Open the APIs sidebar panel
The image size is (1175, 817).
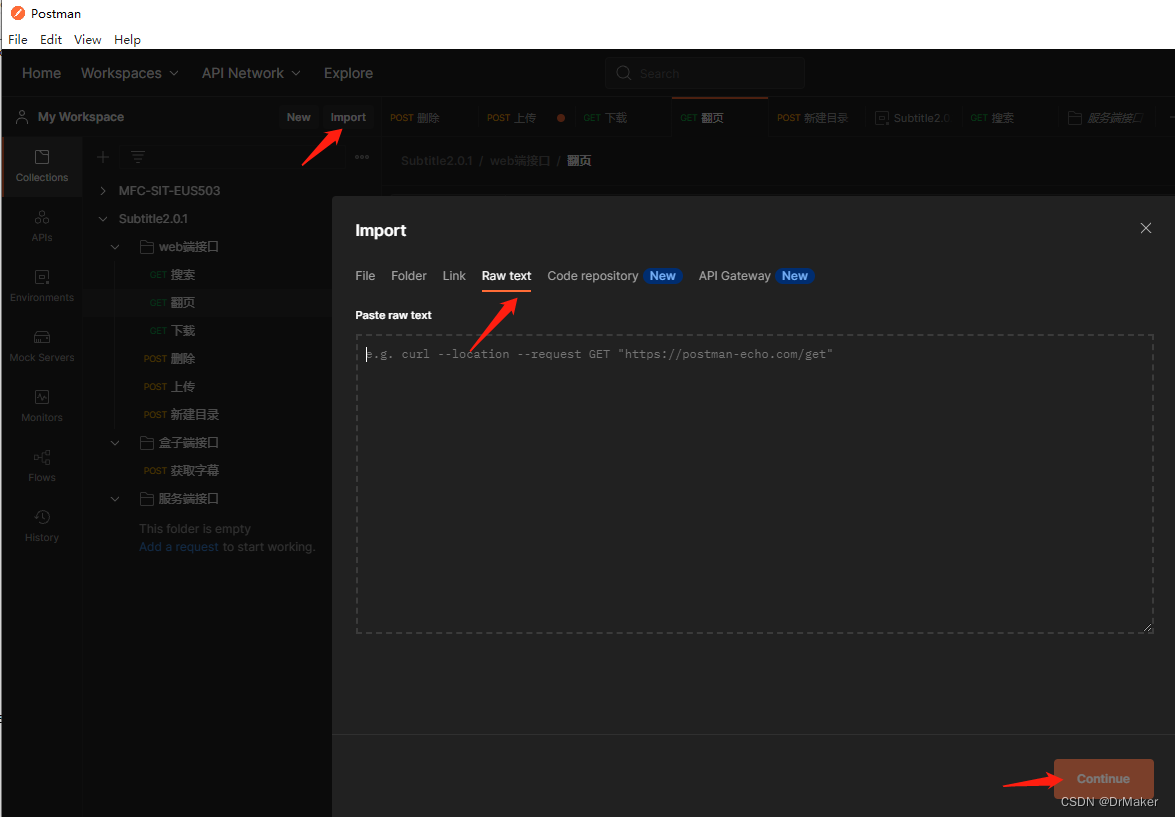tap(42, 226)
